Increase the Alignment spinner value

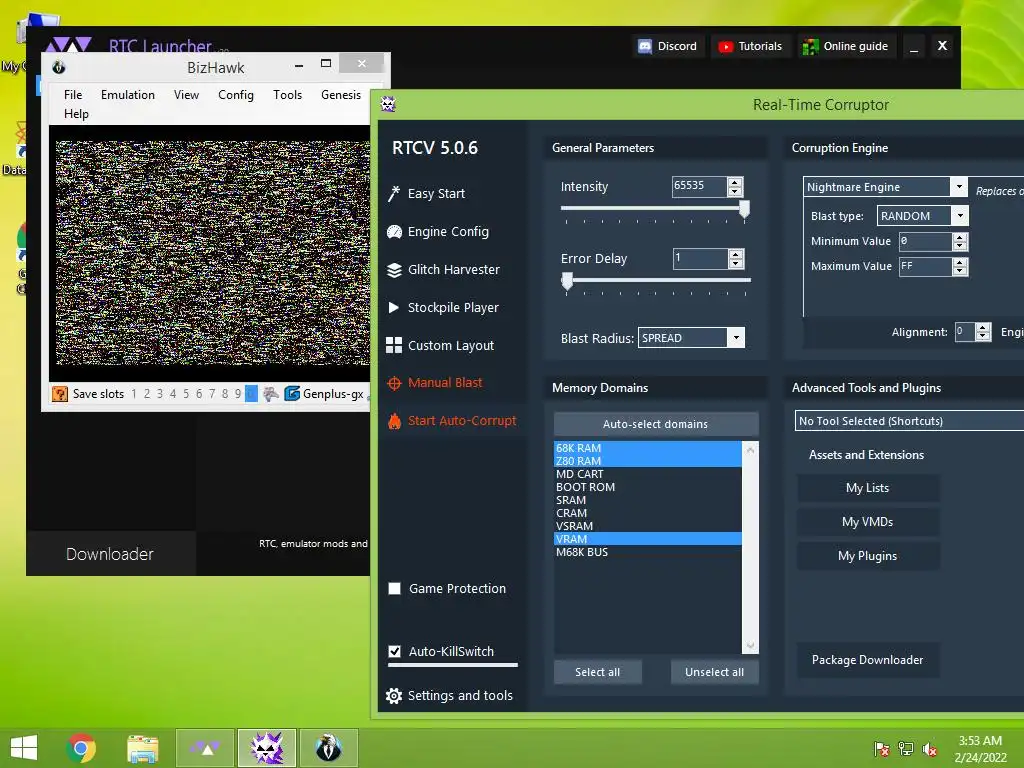[x=983, y=328]
